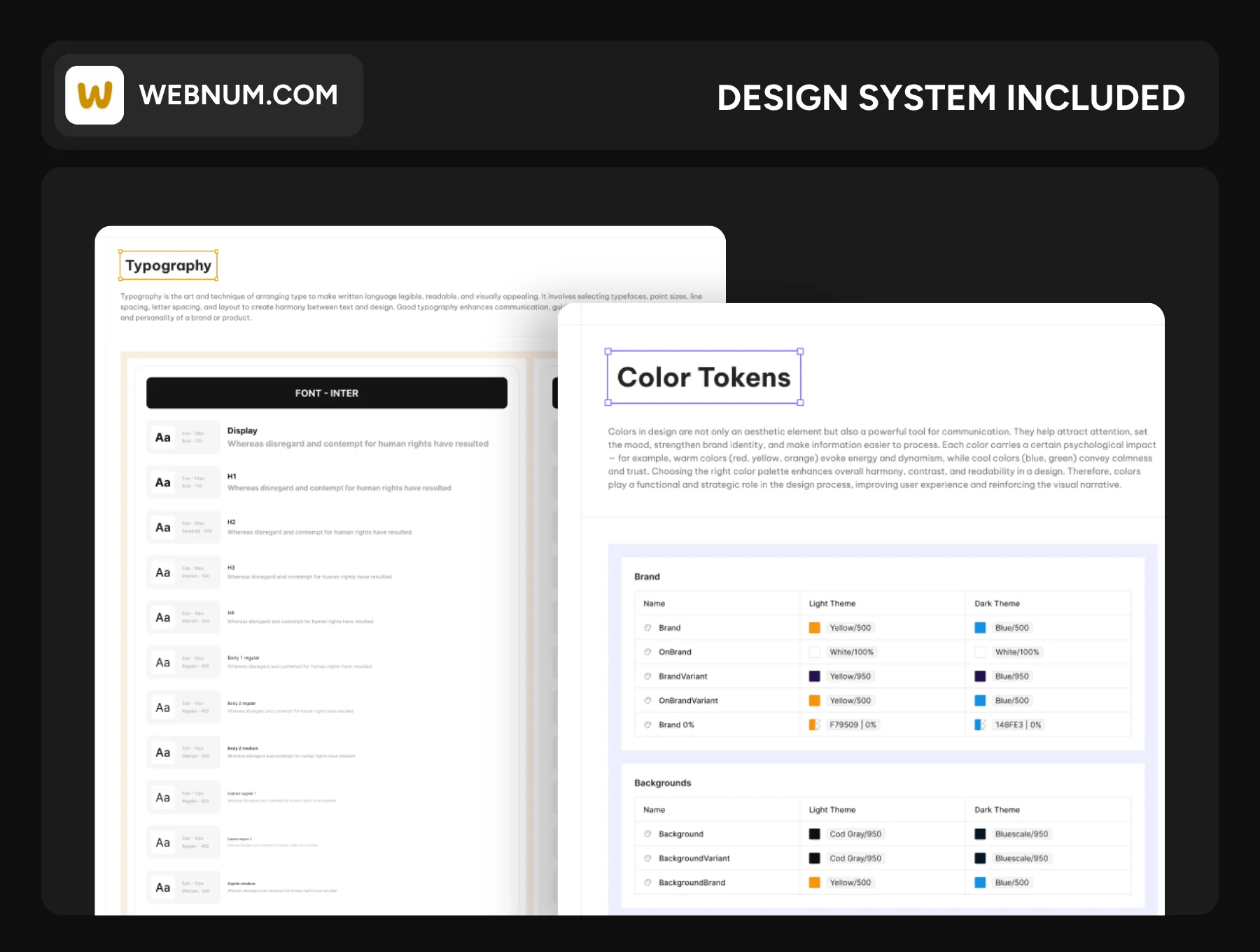This screenshot has height=952, width=1260.
Task: Click the FONT - INTER black header bar
Action: tap(327, 393)
